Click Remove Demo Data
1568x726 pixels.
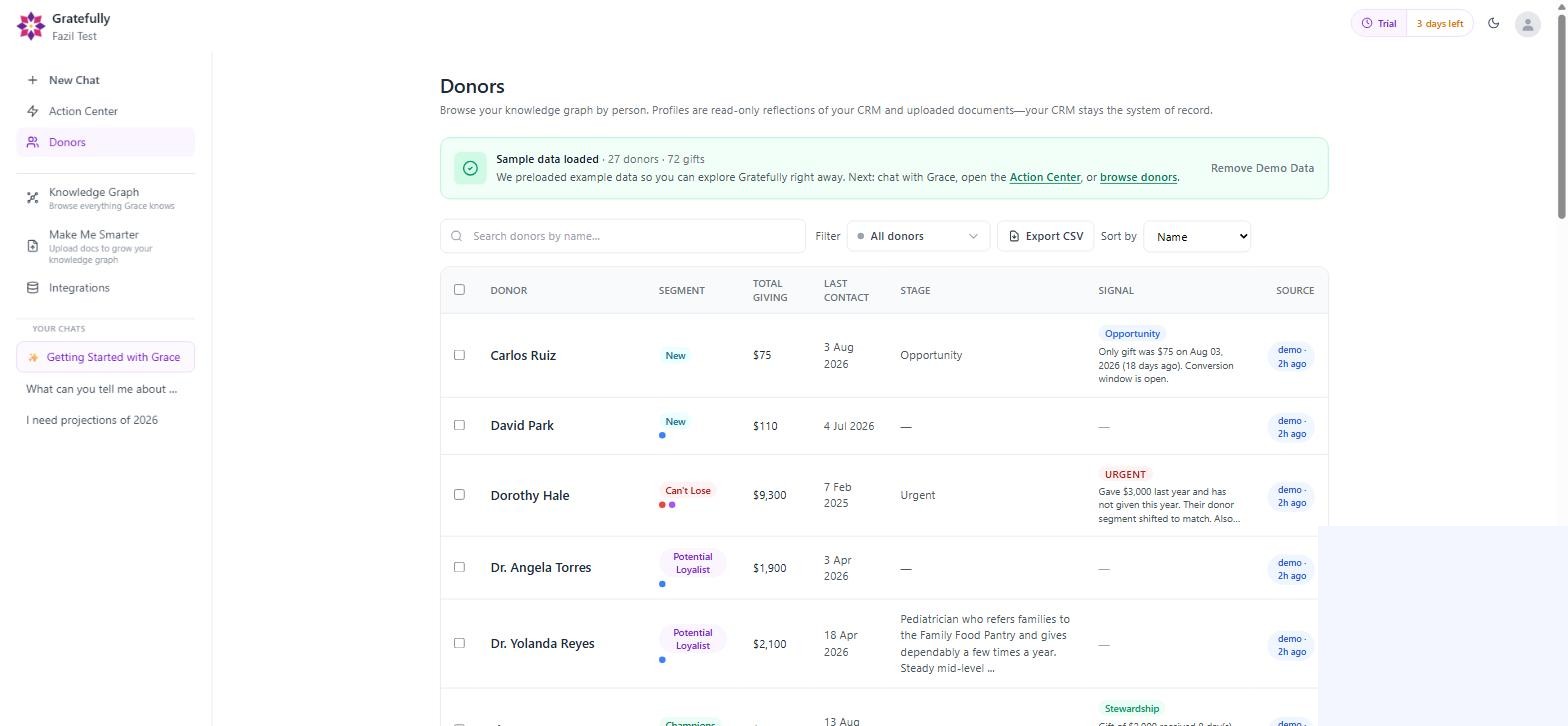pos(1262,168)
